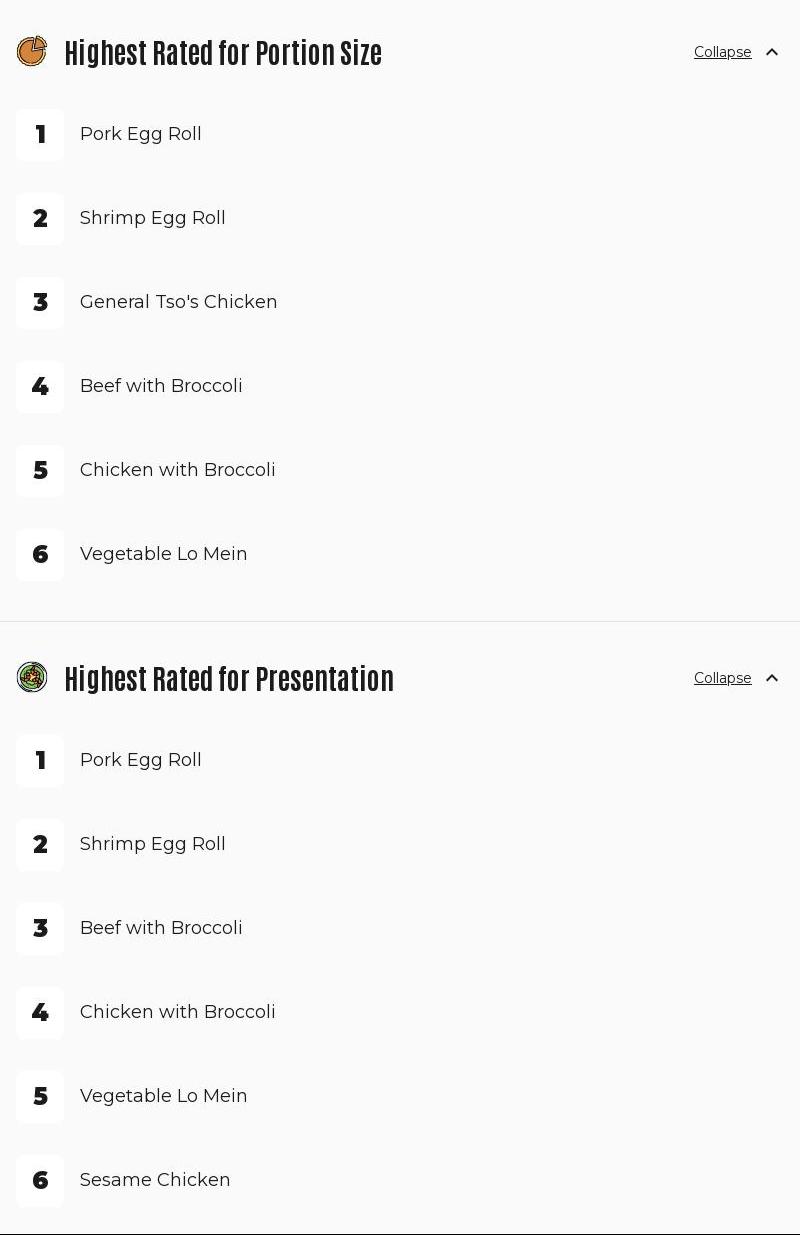Click the Highest Rated for Portion Size heading
The image size is (800, 1235).
223,52
